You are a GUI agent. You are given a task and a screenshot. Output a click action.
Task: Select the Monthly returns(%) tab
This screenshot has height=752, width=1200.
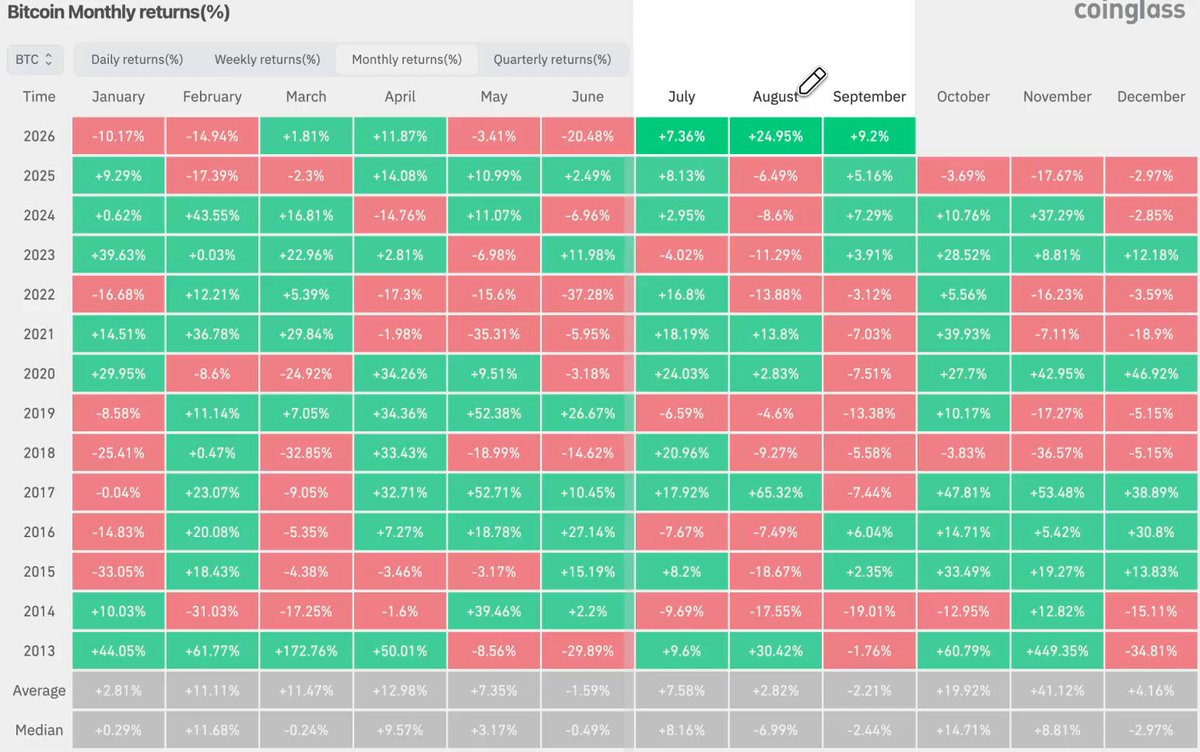coord(407,59)
